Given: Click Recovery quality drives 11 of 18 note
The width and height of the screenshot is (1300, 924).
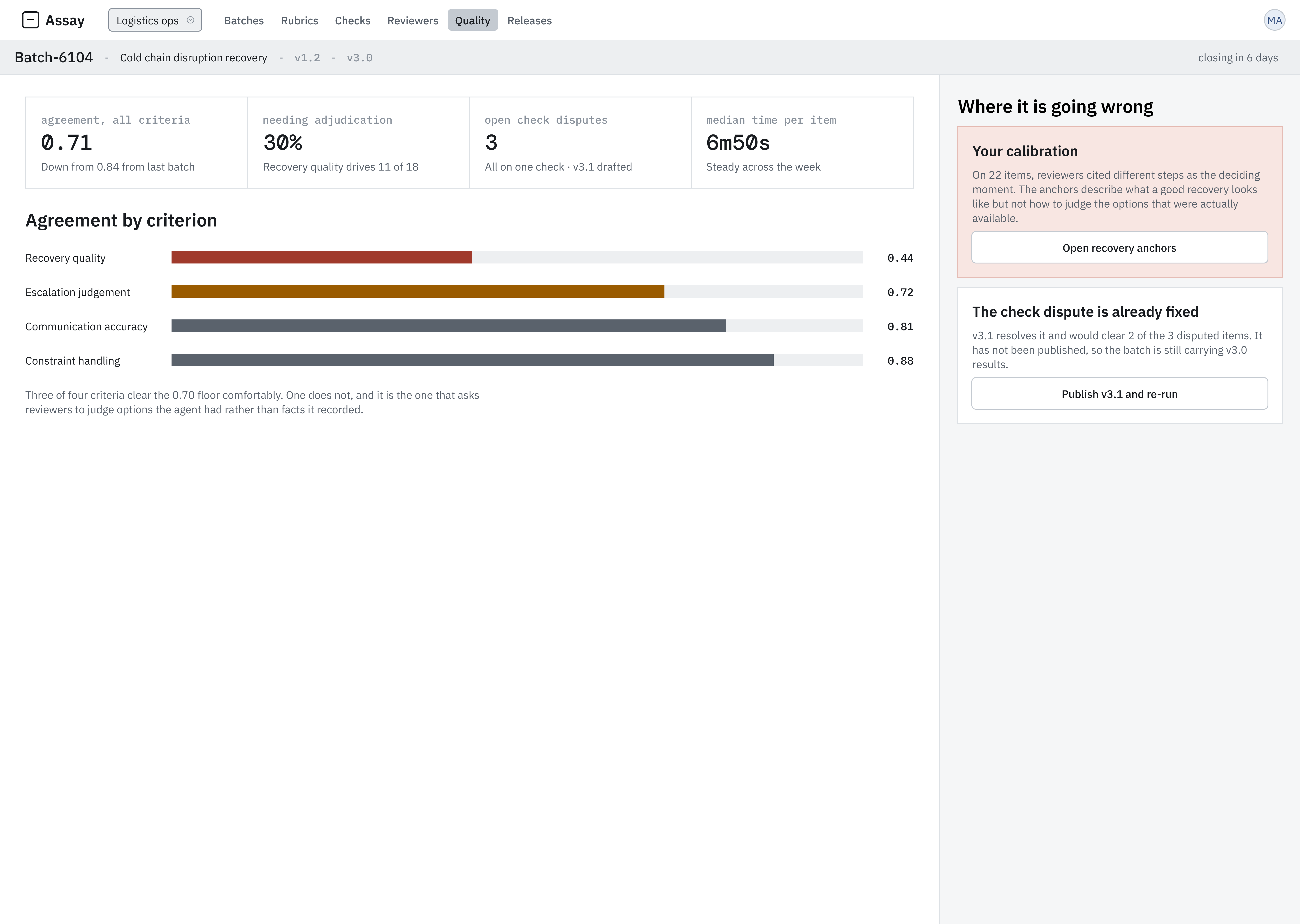Looking at the screenshot, I should click(x=340, y=167).
